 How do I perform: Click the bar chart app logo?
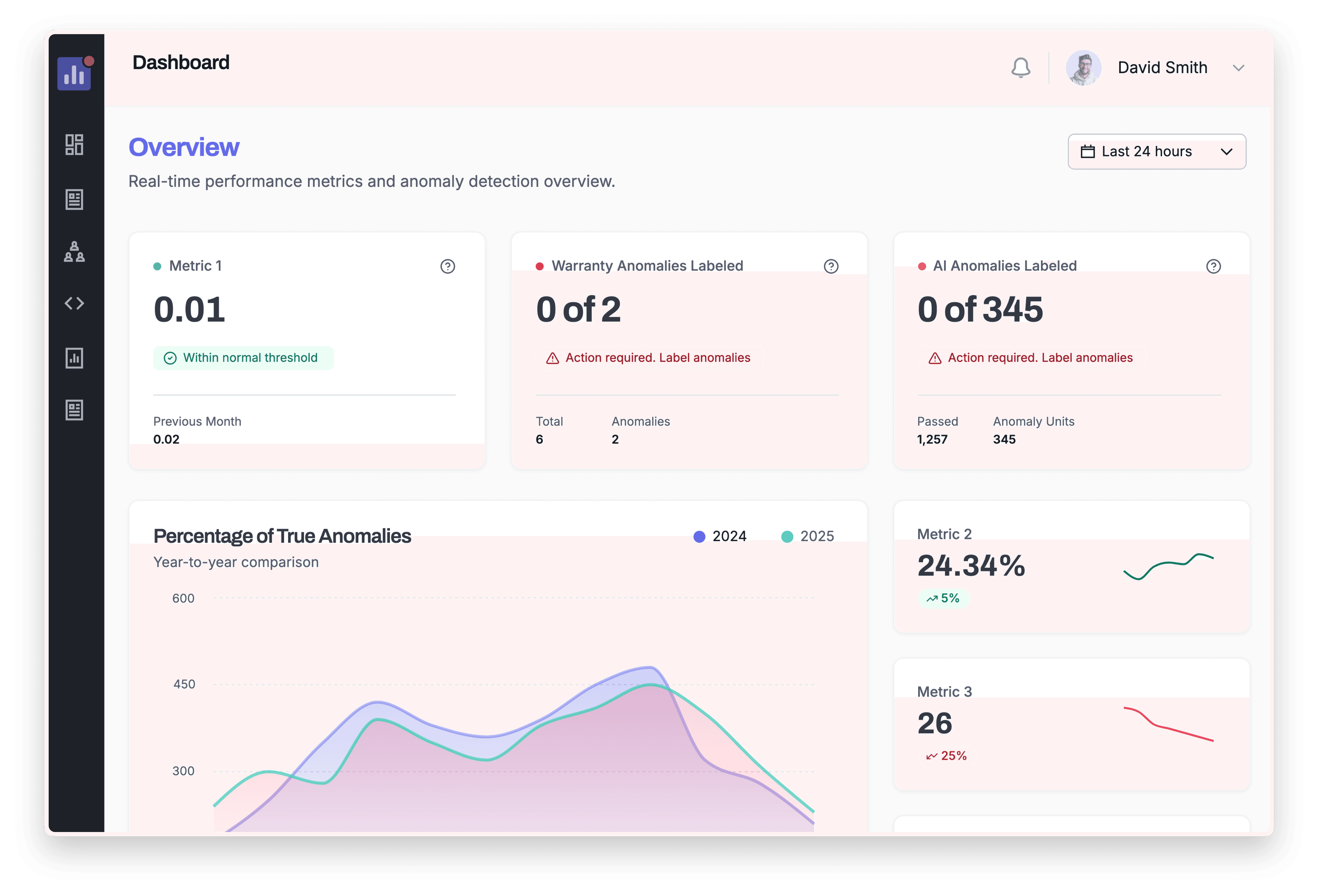(x=74, y=73)
